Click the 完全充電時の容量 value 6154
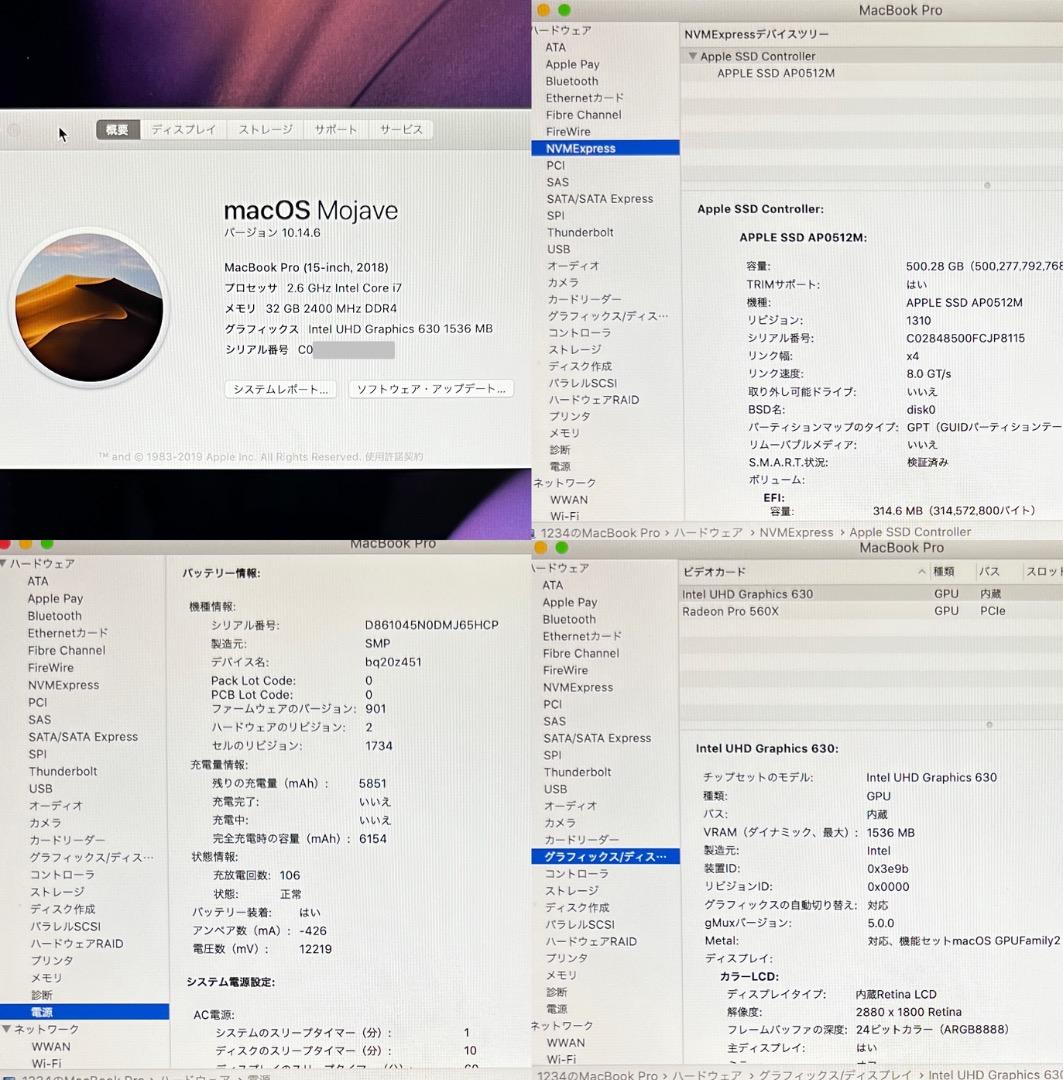Screen dimensions: 1063x1080 click(373, 839)
